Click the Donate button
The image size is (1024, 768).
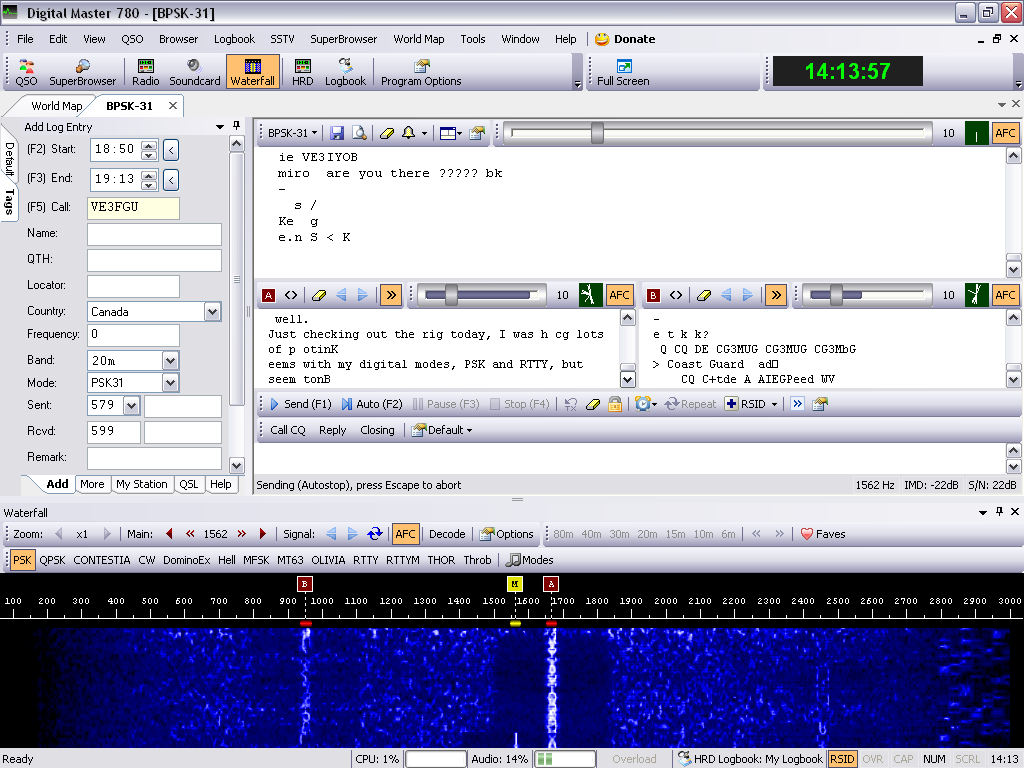(x=625, y=39)
